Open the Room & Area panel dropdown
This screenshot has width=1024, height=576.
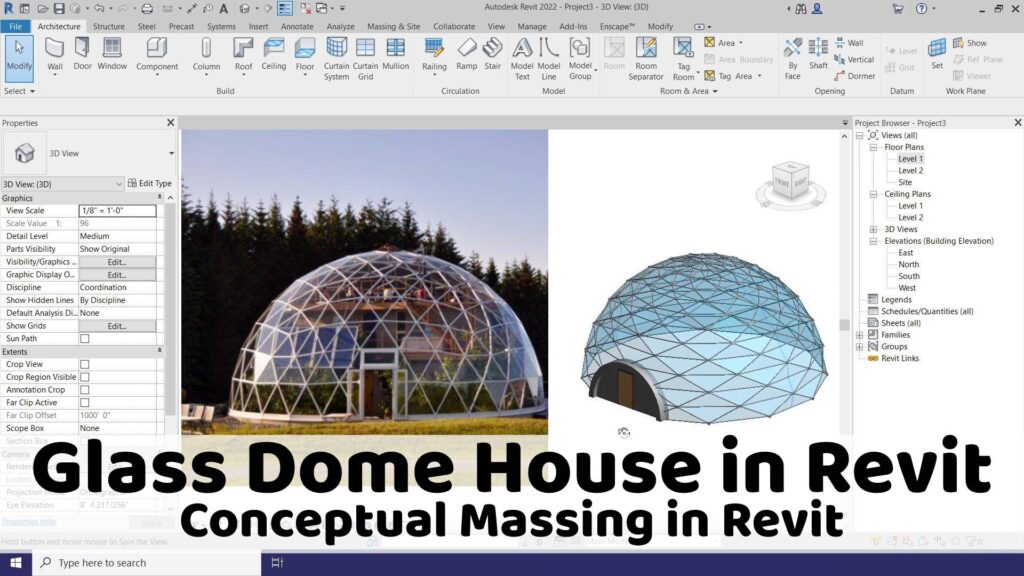(x=688, y=91)
